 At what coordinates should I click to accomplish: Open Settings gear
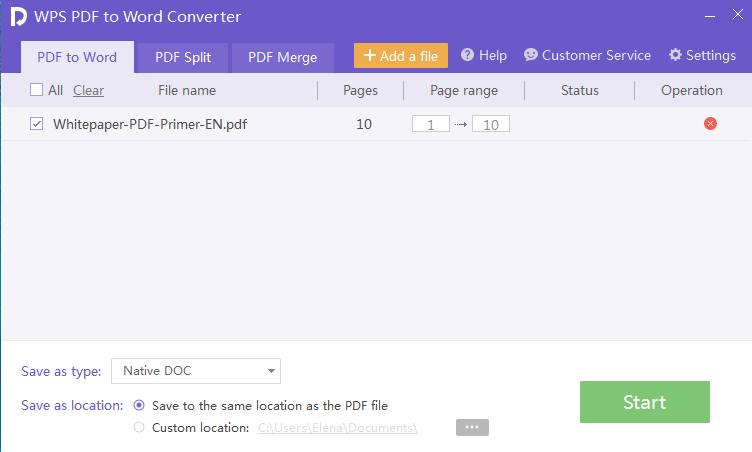click(702, 55)
